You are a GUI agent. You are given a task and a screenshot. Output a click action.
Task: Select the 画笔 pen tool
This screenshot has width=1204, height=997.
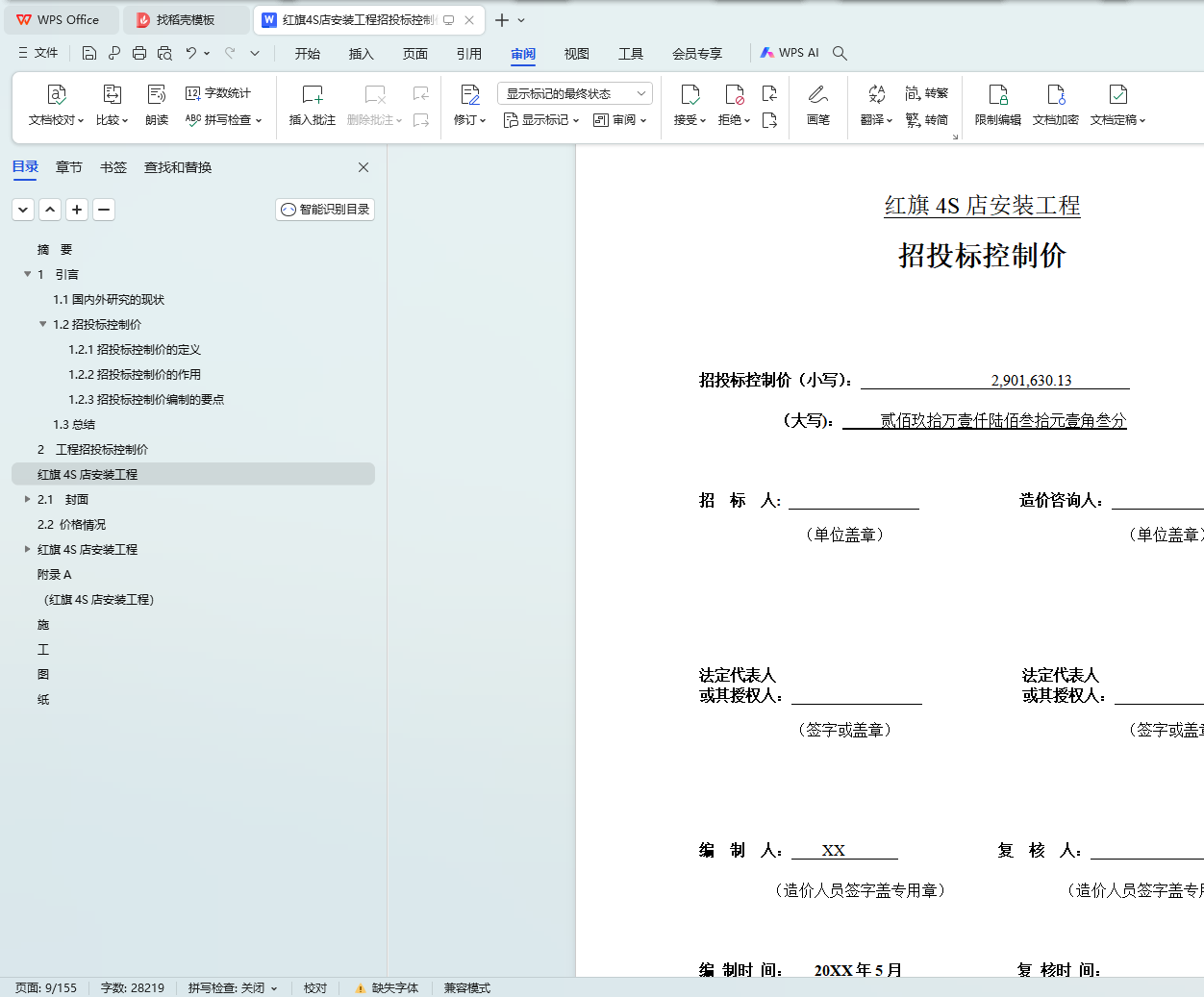(x=818, y=106)
